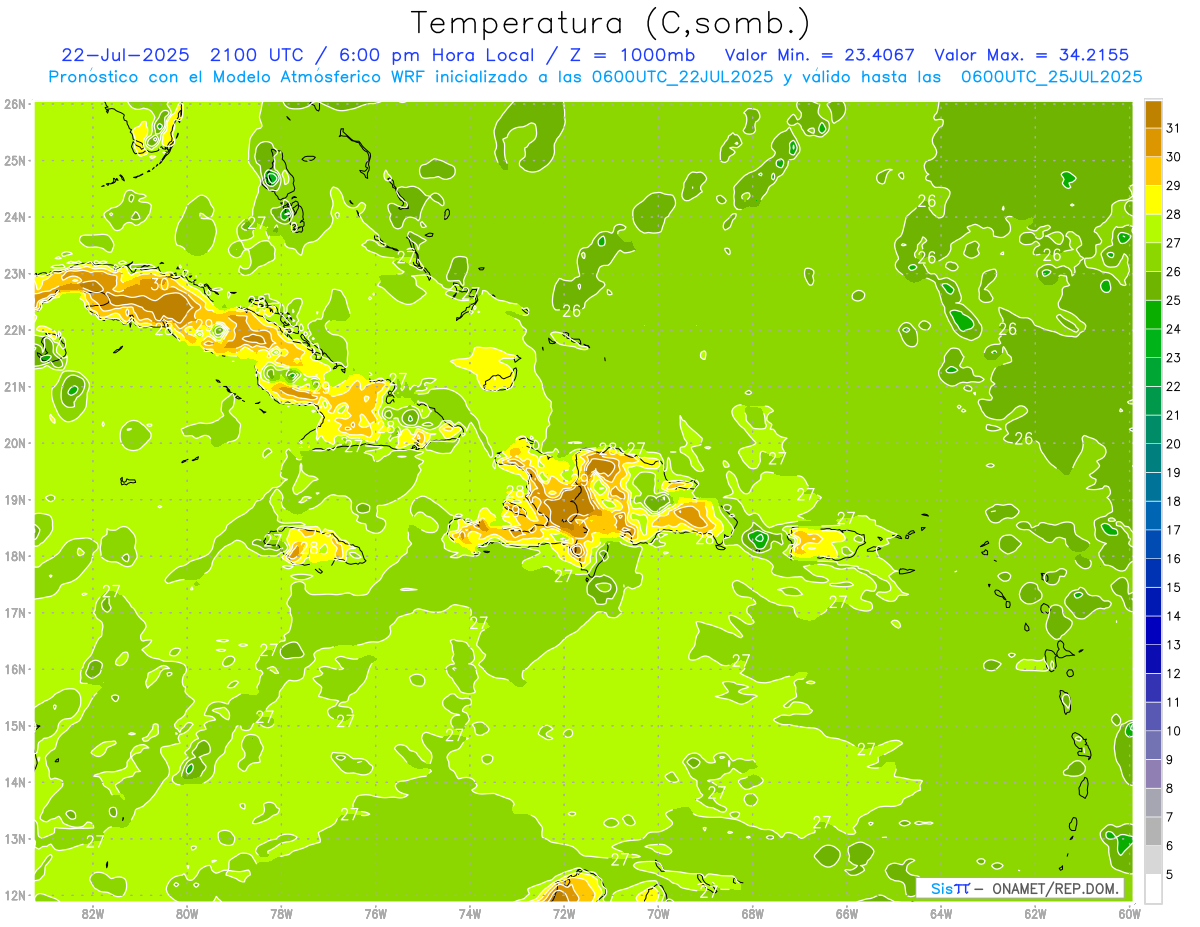Image resolution: width=1200 pixels, height=927 pixels.
Task: Click the '31' colorbar scale value
Action: point(1174,128)
